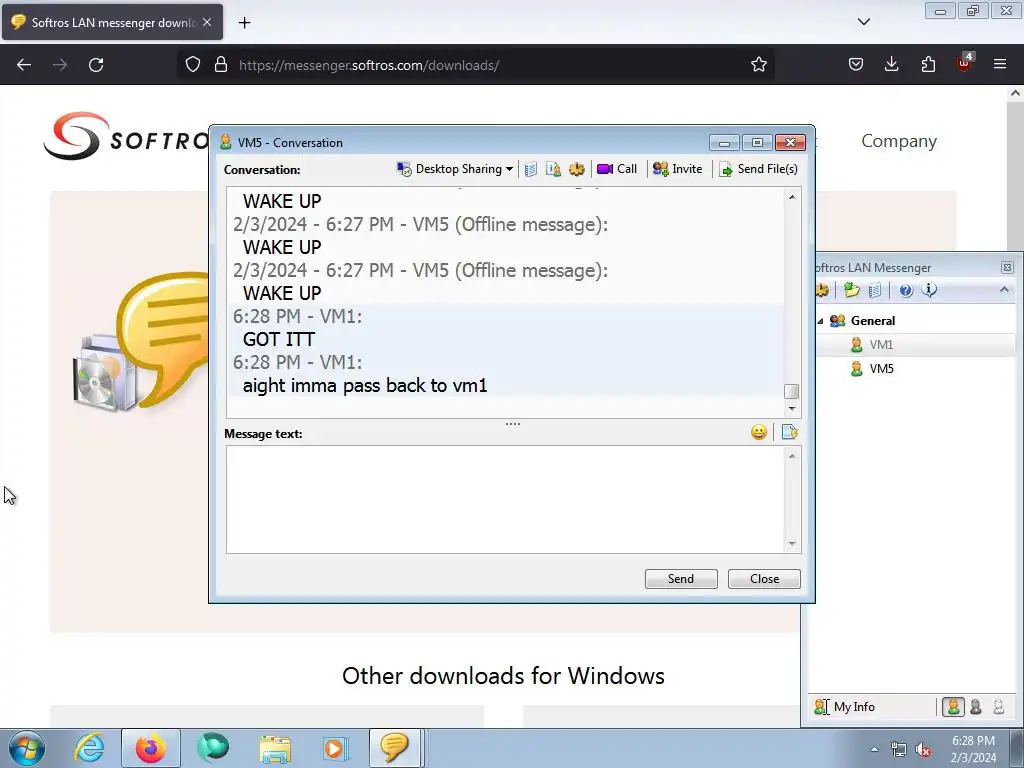This screenshot has width=1024, height=768.
Task: Click the taskbar clock showing 6:28 PM
Action: 973,749
